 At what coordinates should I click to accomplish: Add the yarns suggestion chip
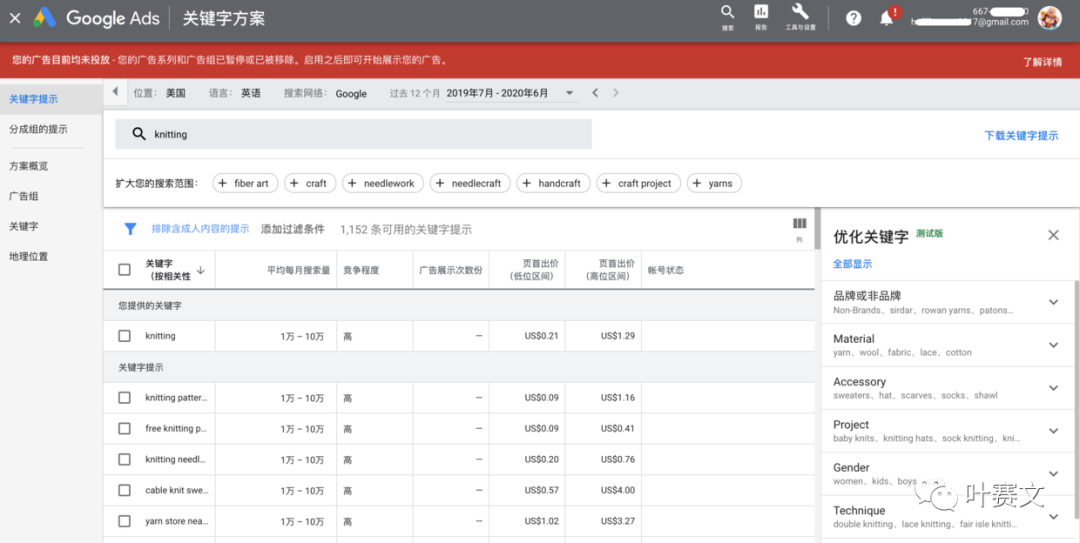[714, 183]
